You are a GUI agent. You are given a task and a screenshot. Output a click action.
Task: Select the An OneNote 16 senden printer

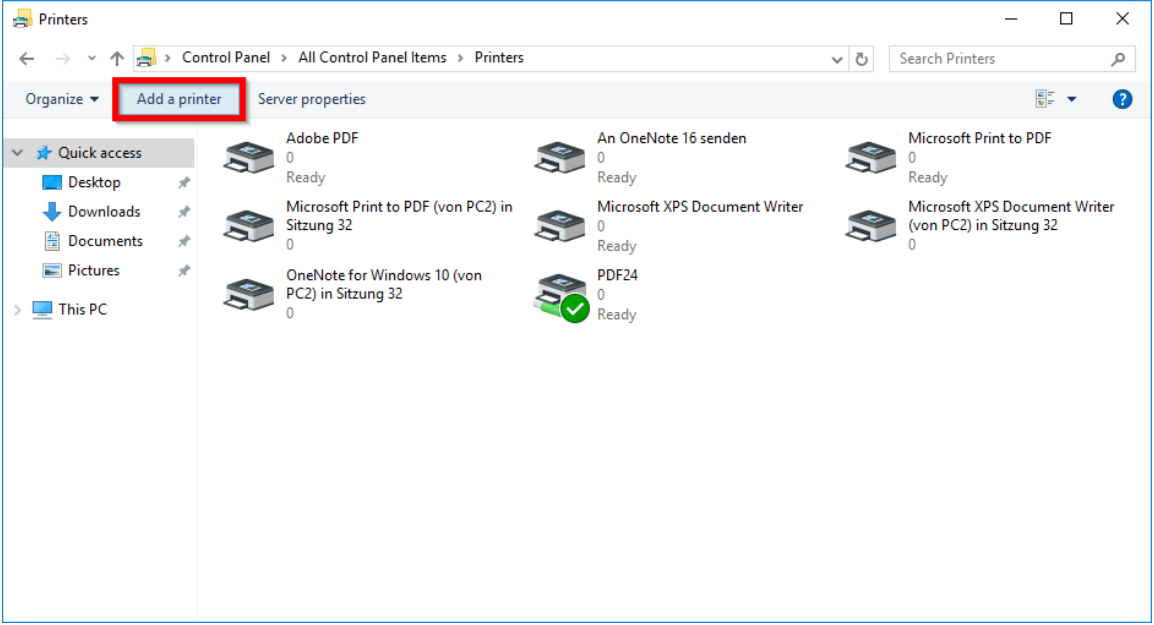point(560,157)
